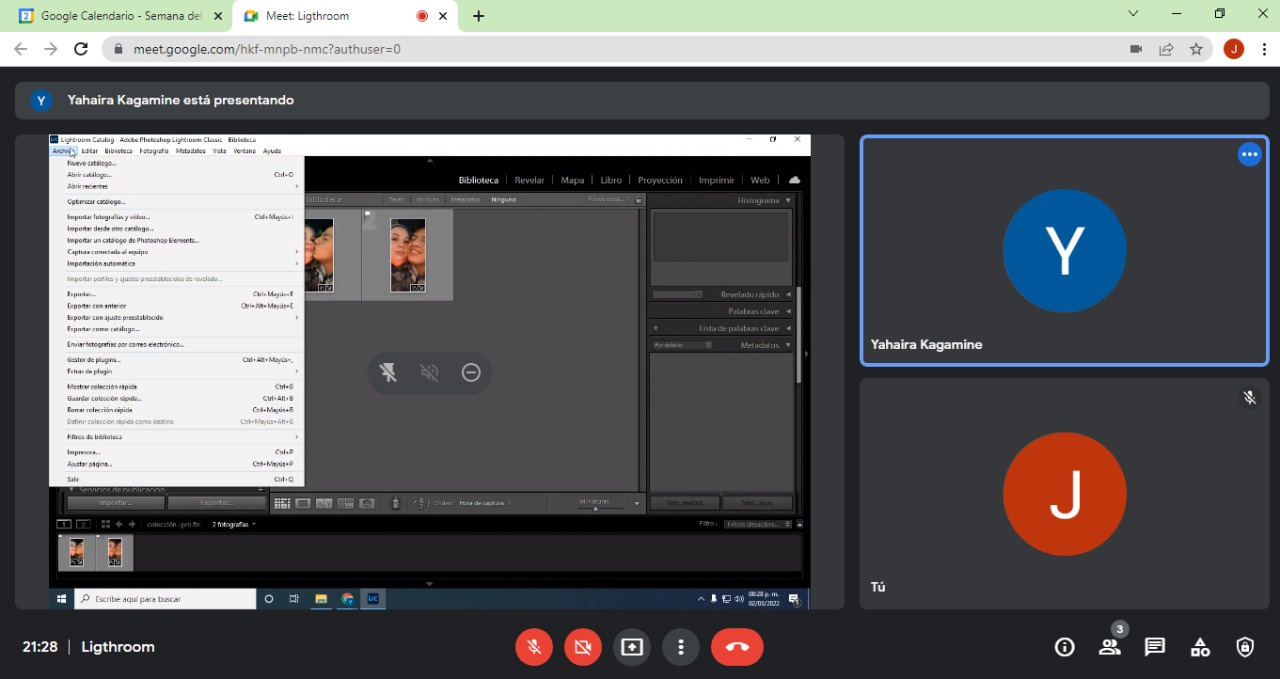
Task: Click the Sinc. metad. button
Action: click(685, 503)
